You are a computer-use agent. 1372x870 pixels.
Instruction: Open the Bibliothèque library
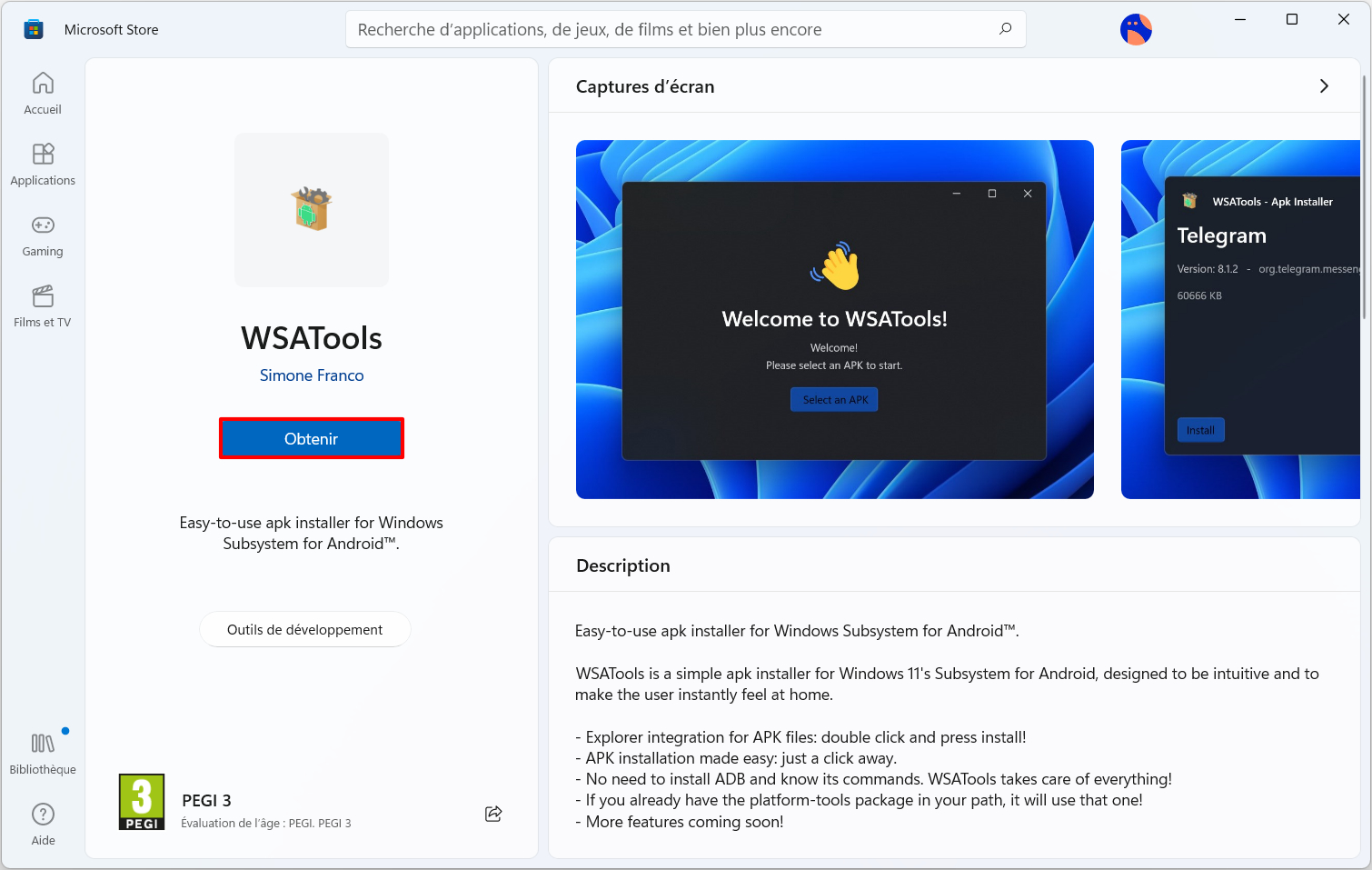[x=43, y=754]
